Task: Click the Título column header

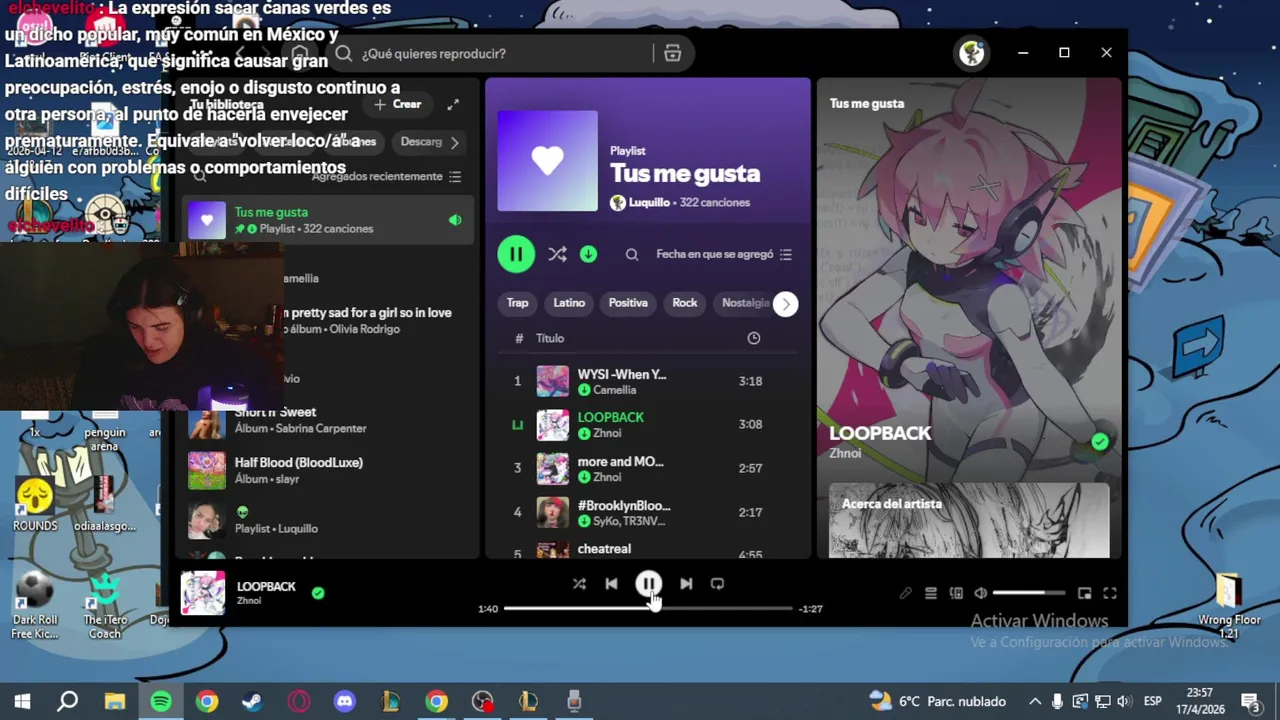Action: coord(550,338)
